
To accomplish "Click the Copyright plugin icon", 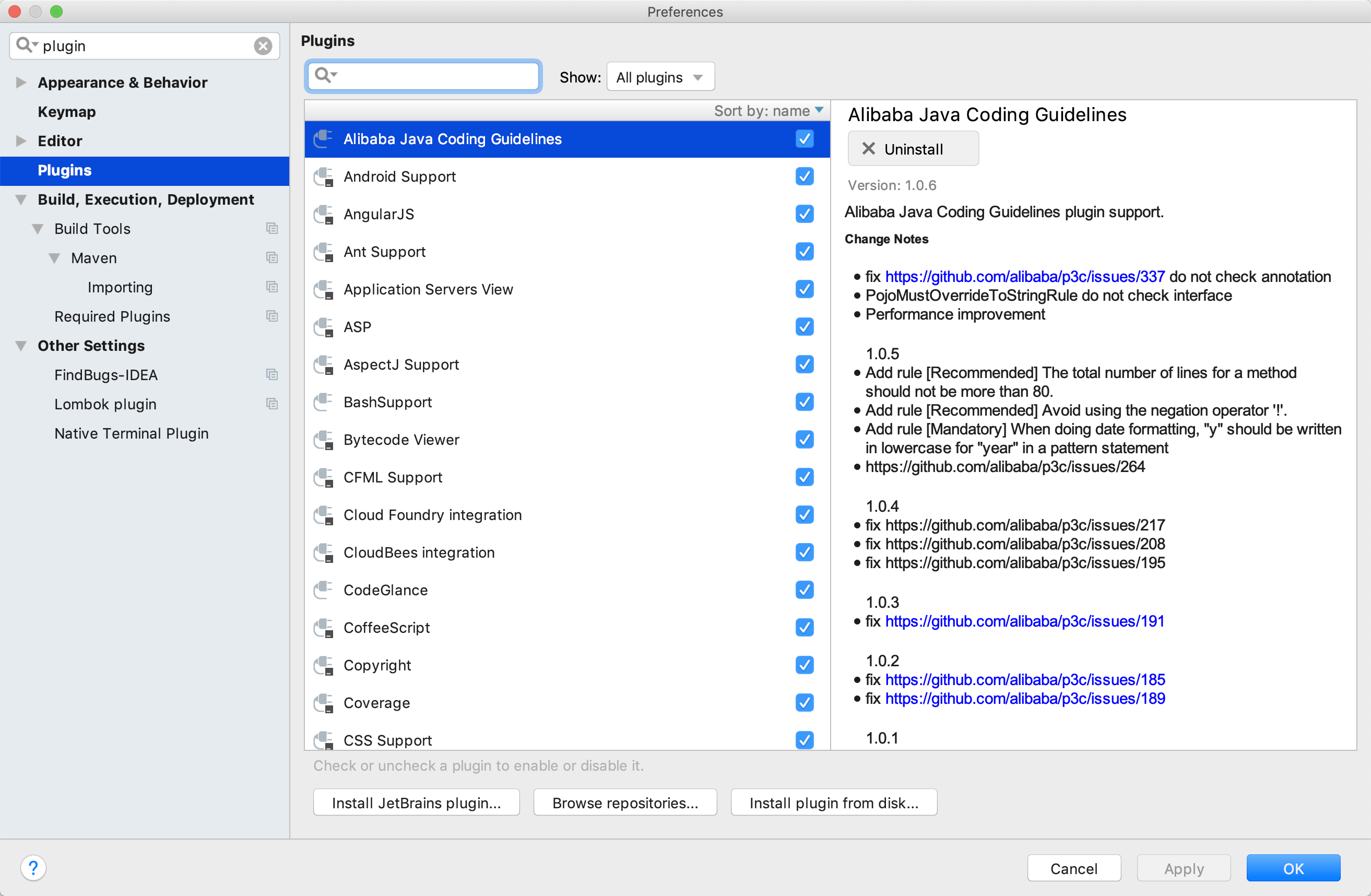I will pos(323,665).
